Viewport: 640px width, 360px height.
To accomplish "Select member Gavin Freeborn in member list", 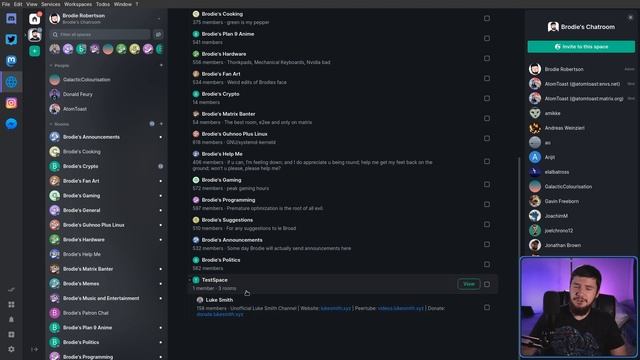I will [581, 201].
